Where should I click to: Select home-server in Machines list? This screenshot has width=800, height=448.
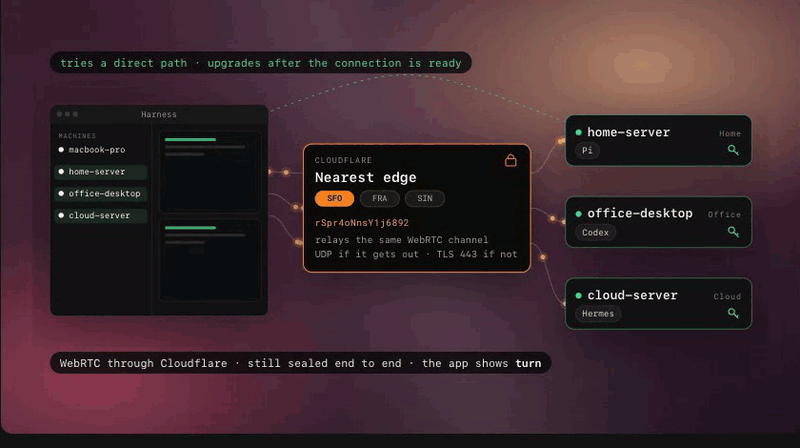(x=101, y=172)
